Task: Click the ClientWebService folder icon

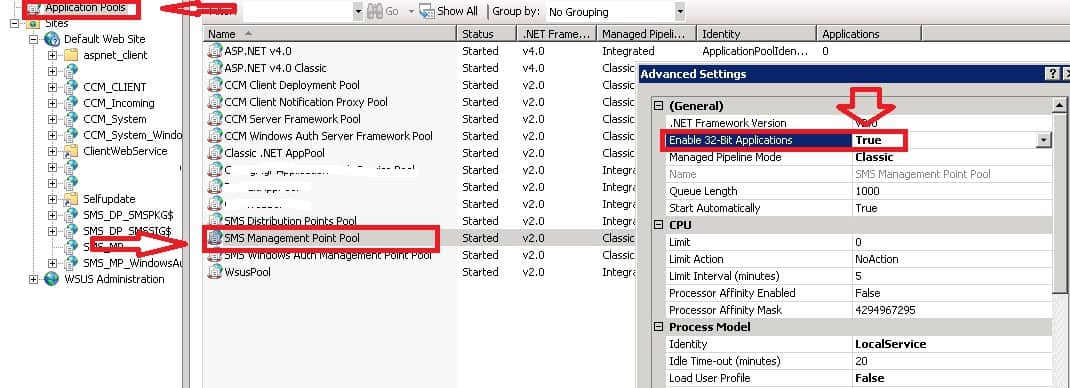Action: [x=70, y=151]
